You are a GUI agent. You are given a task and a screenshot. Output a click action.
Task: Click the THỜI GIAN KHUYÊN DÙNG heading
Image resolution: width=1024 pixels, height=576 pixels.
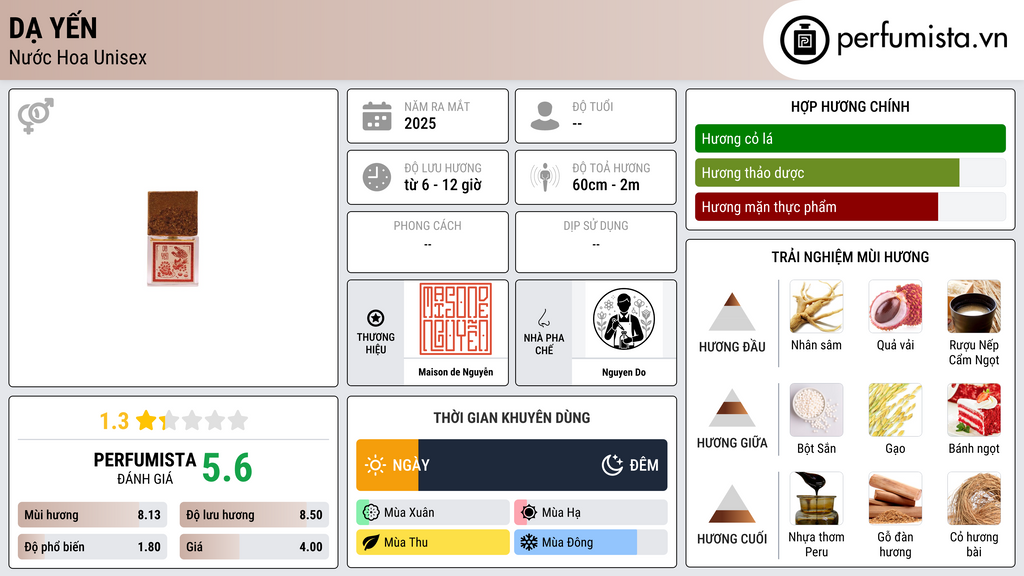click(512, 417)
